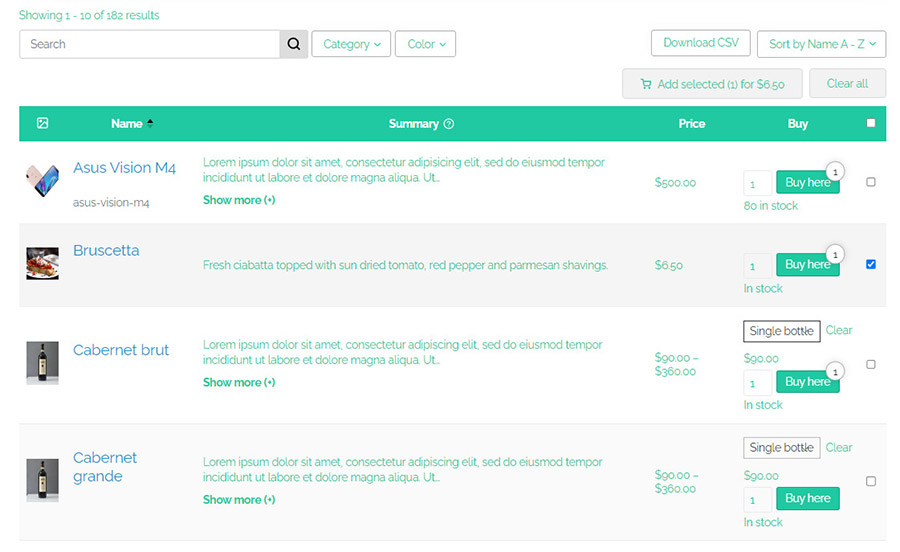Image resolution: width=900 pixels, height=552 pixels.
Task: Click the quantity field for Cabernet brut
Action: point(758,383)
